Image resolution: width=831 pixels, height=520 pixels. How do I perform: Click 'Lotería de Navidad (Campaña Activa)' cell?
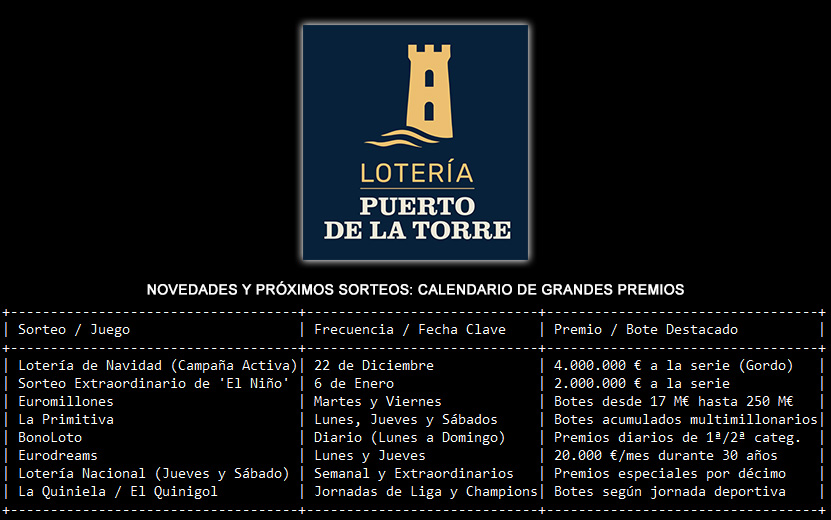click(157, 366)
